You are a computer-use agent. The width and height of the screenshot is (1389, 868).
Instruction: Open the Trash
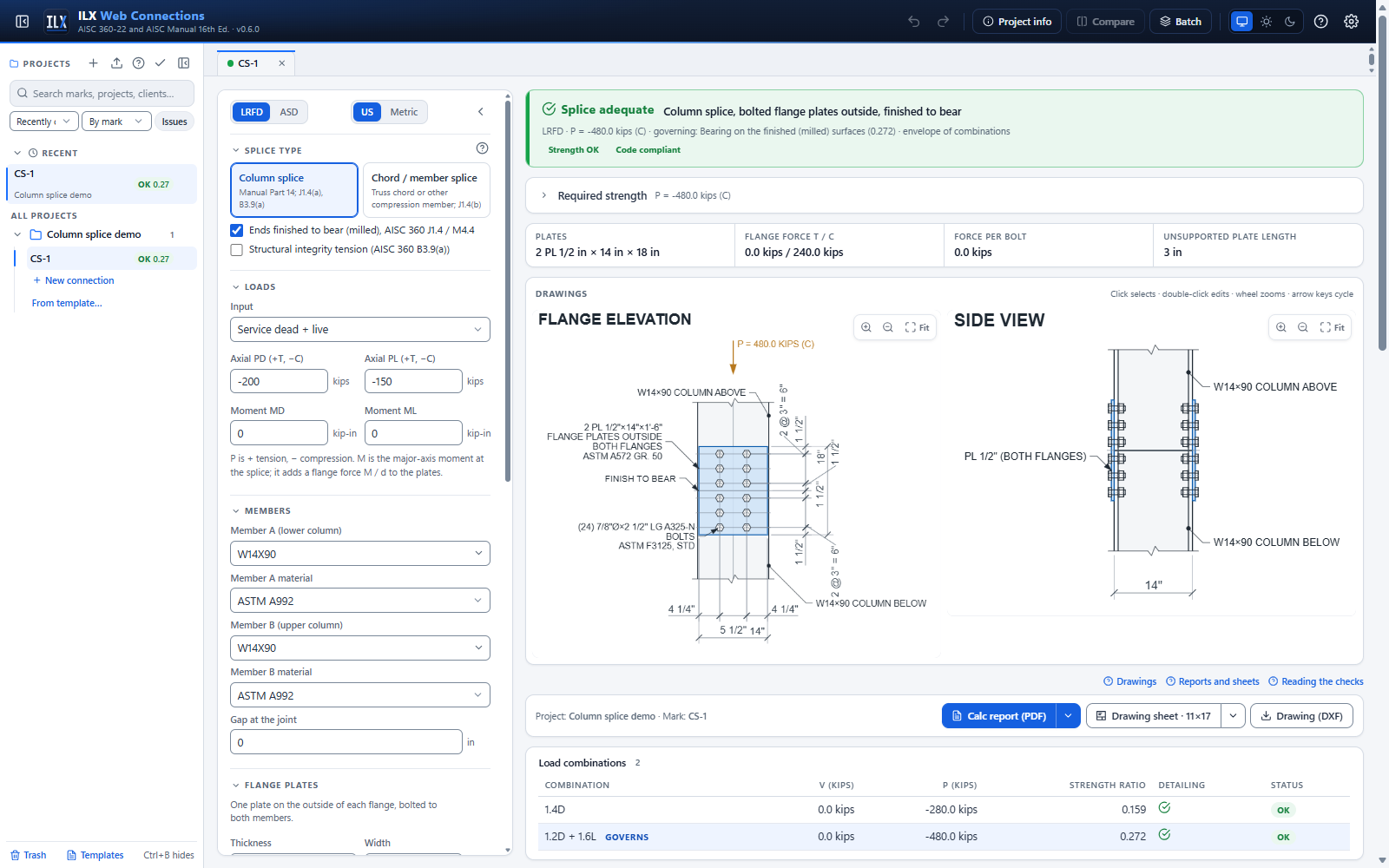[29, 855]
